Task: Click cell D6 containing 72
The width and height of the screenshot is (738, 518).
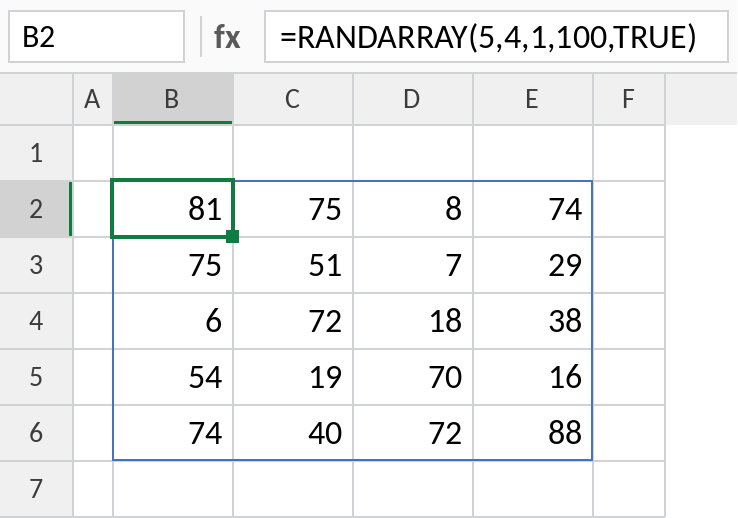Action: pos(413,432)
